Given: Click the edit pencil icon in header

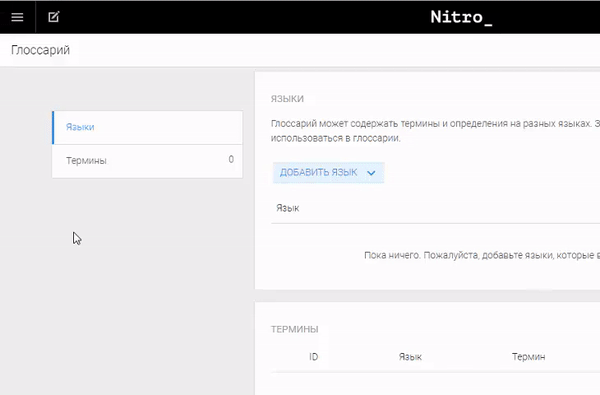Looking at the screenshot, I should pos(54,17).
